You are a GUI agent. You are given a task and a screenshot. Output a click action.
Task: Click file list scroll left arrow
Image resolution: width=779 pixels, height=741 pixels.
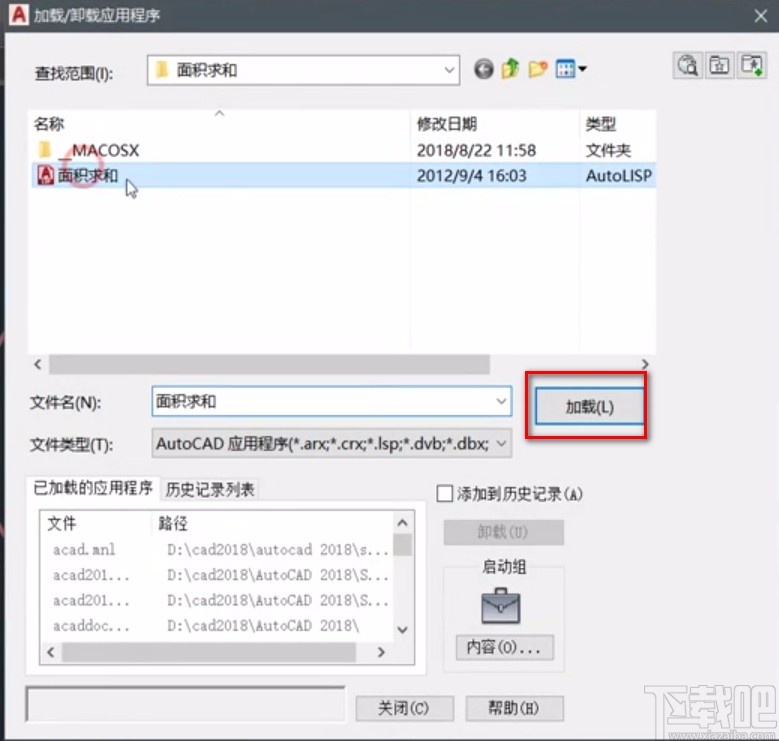point(38,364)
